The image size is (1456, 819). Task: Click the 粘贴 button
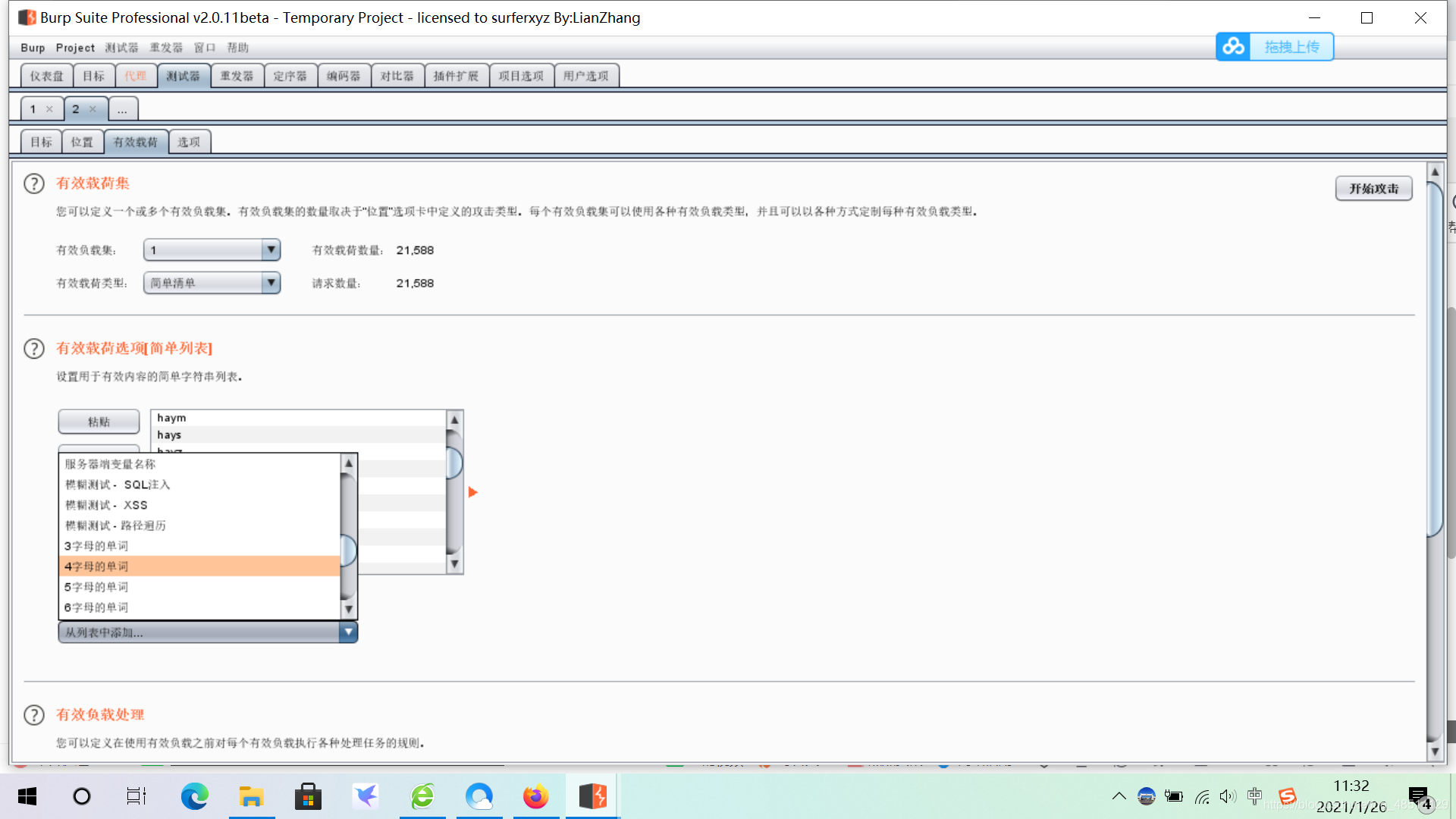[x=99, y=422]
